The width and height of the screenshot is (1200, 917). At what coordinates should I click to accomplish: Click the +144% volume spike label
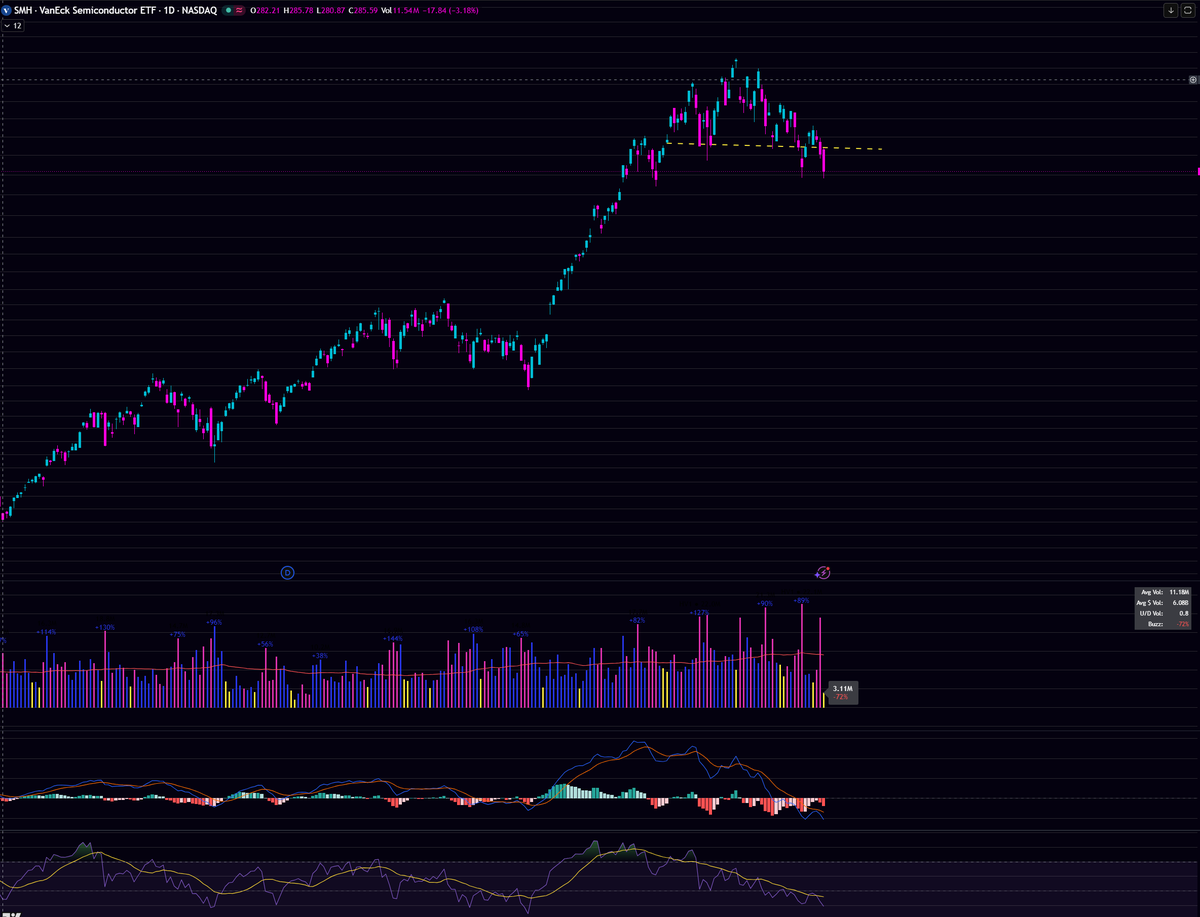392,638
